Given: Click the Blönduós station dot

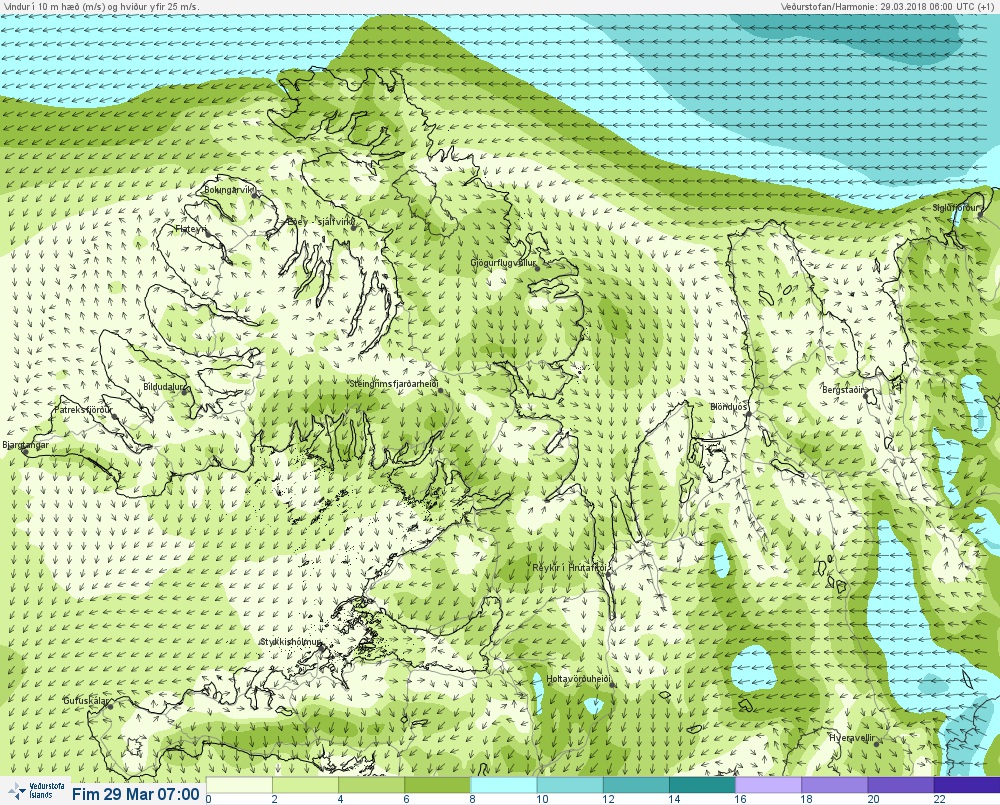Looking at the screenshot, I should (x=749, y=413).
